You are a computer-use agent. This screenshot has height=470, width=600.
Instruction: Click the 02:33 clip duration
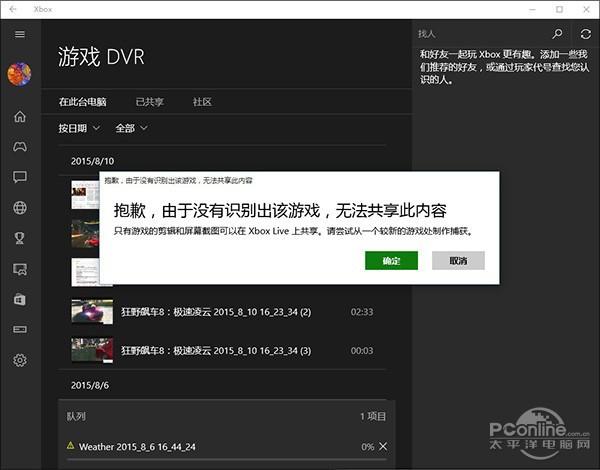362,312
